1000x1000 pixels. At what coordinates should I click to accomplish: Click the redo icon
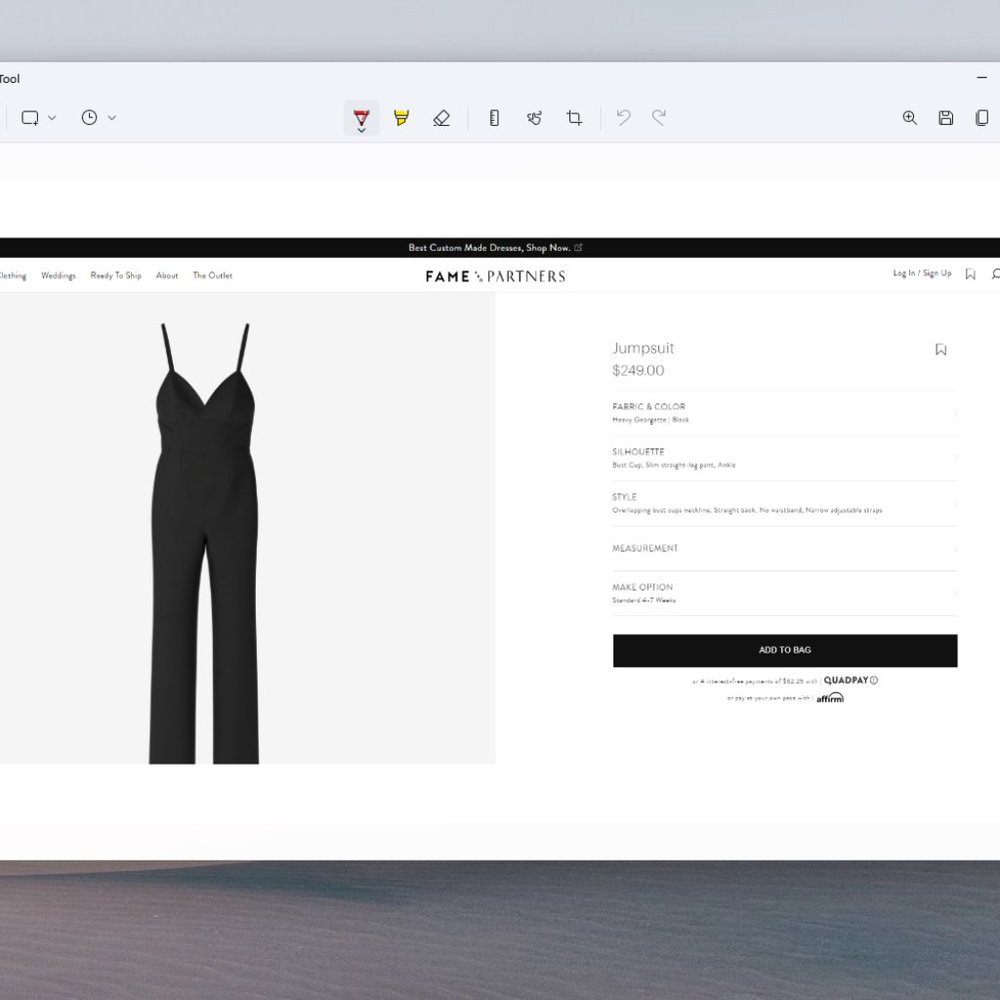click(x=659, y=117)
